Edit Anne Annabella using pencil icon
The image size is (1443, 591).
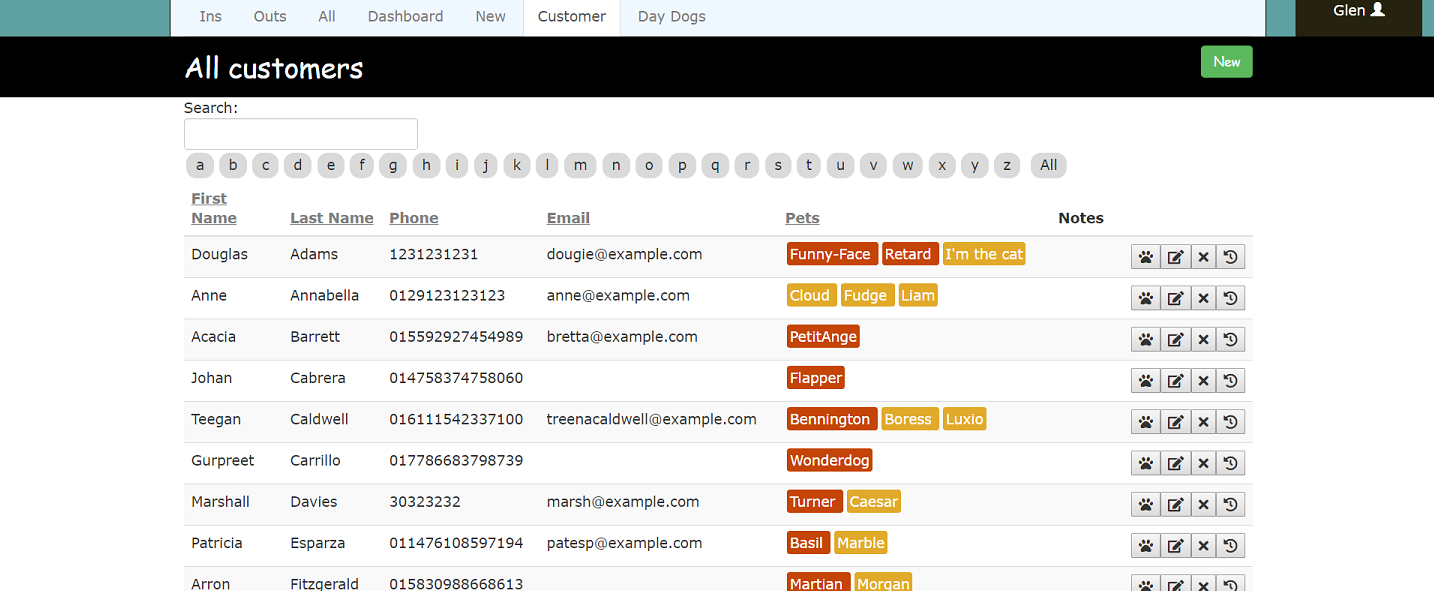coord(1176,298)
